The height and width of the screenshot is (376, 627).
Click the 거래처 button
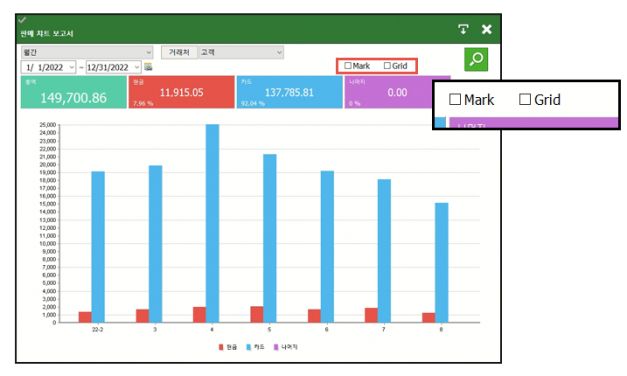coord(179,52)
